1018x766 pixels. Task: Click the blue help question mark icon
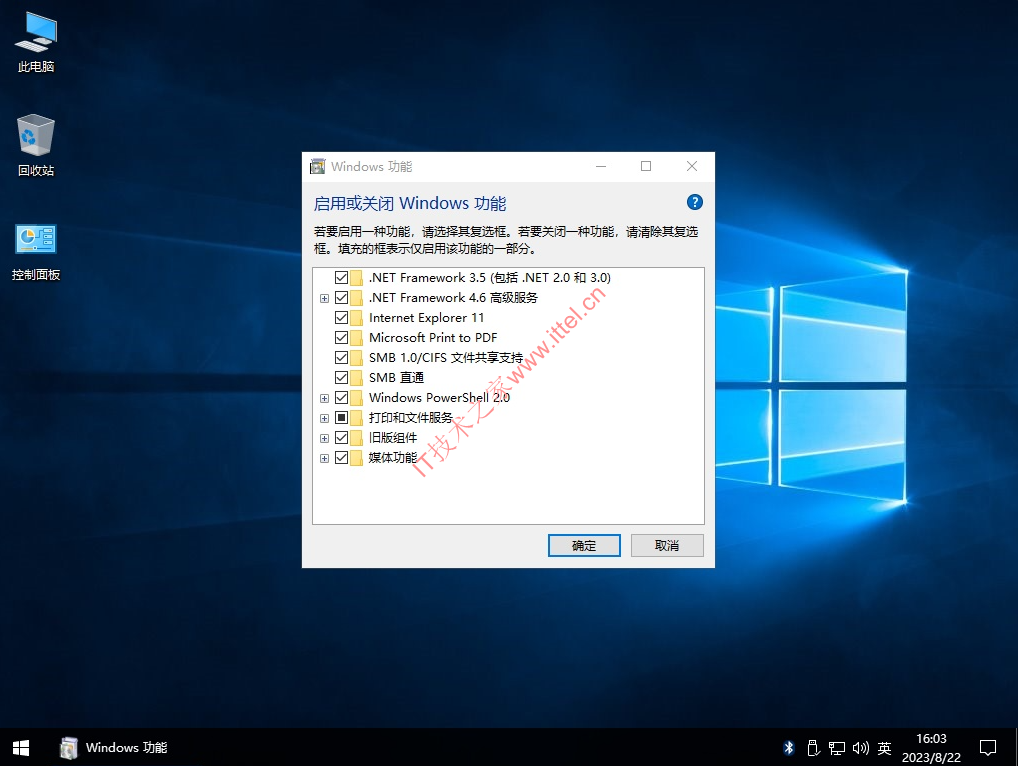(695, 203)
